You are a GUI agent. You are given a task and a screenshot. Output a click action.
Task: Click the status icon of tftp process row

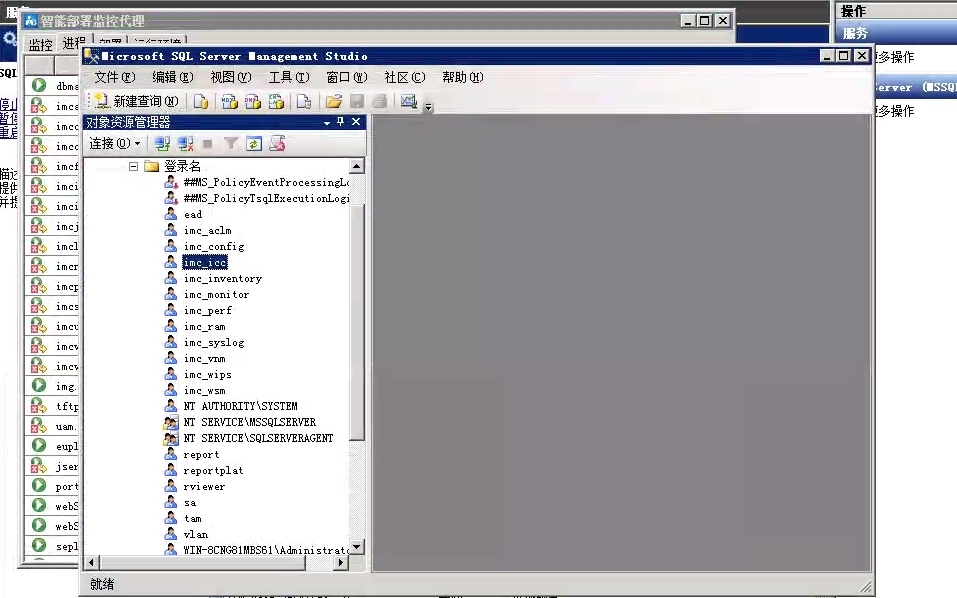39,406
